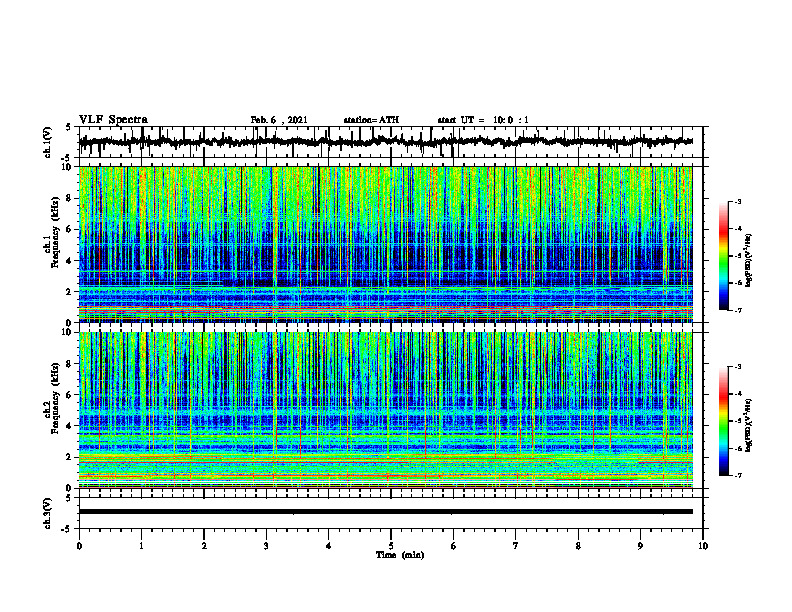The width and height of the screenshot is (792, 612).
Task: Click the ch.1 voltage waveform trace
Action: tap(385, 142)
